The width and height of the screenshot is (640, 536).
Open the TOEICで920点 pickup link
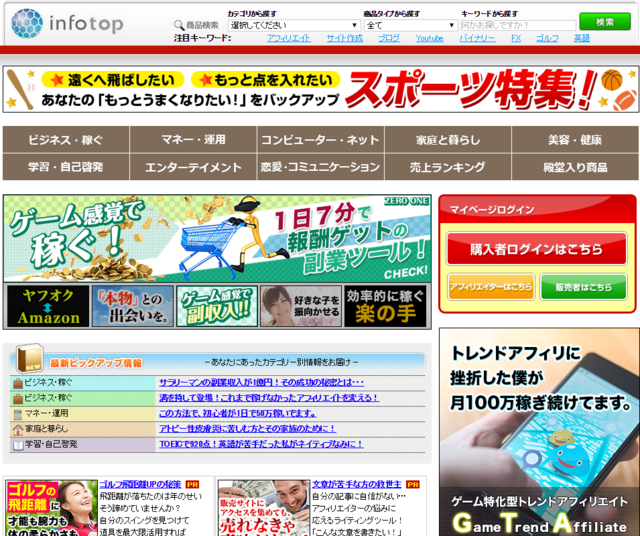(261, 444)
